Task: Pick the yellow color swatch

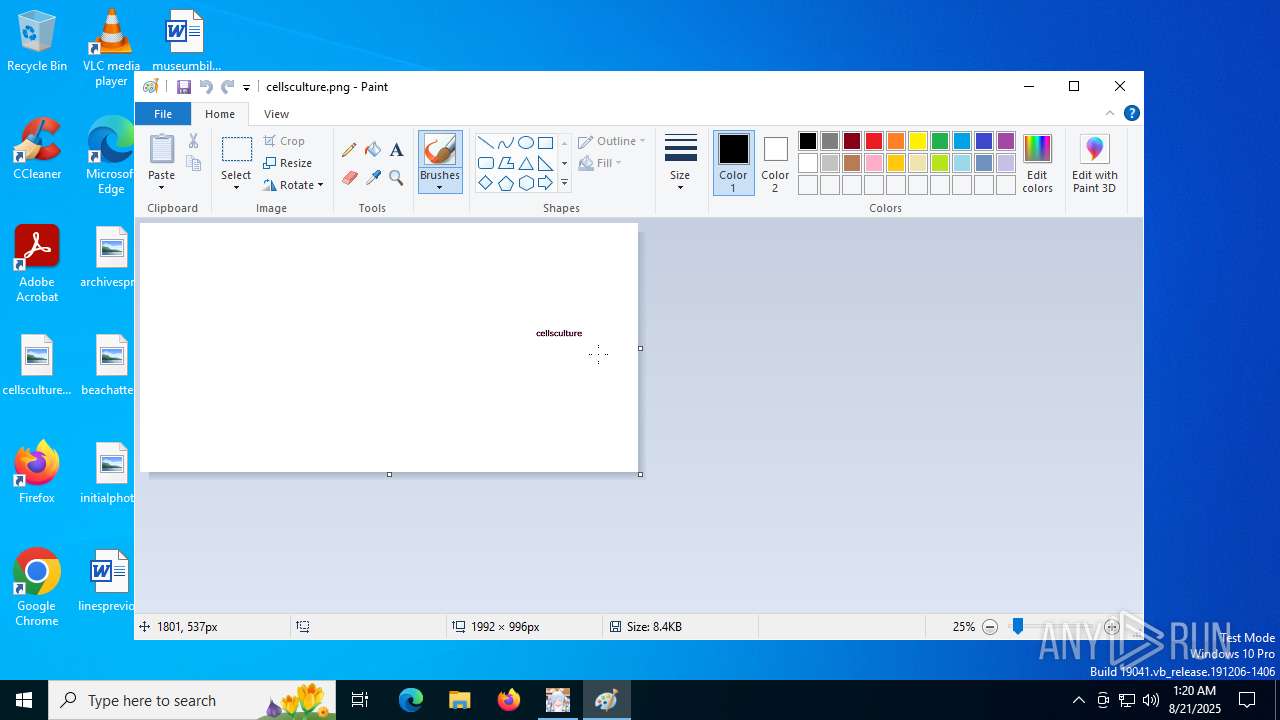Action: click(x=918, y=141)
